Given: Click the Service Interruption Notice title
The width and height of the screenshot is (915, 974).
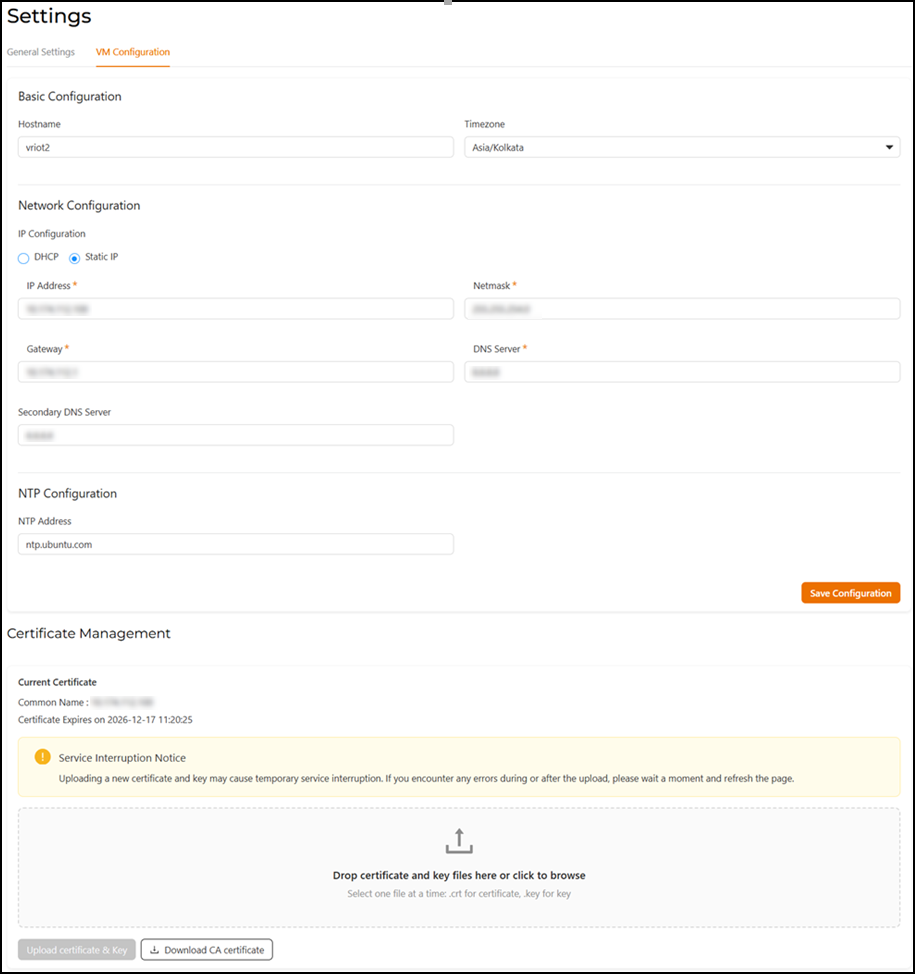Looking at the screenshot, I should [122, 758].
